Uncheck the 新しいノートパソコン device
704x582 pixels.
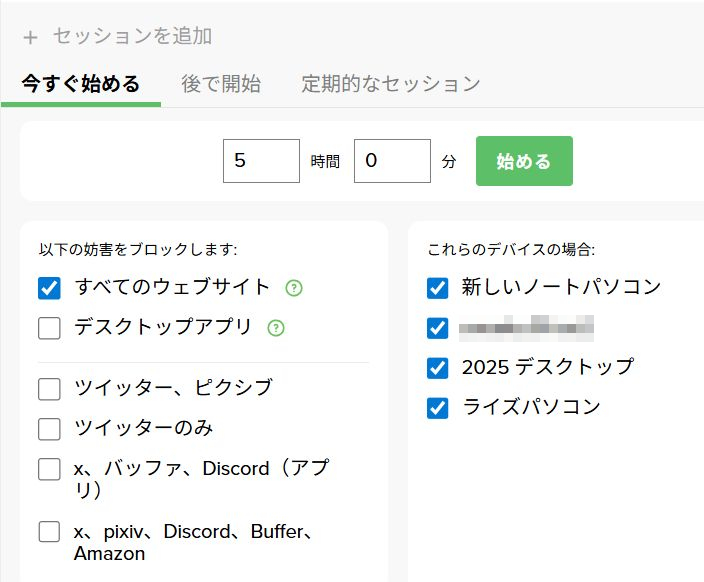pos(437,288)
